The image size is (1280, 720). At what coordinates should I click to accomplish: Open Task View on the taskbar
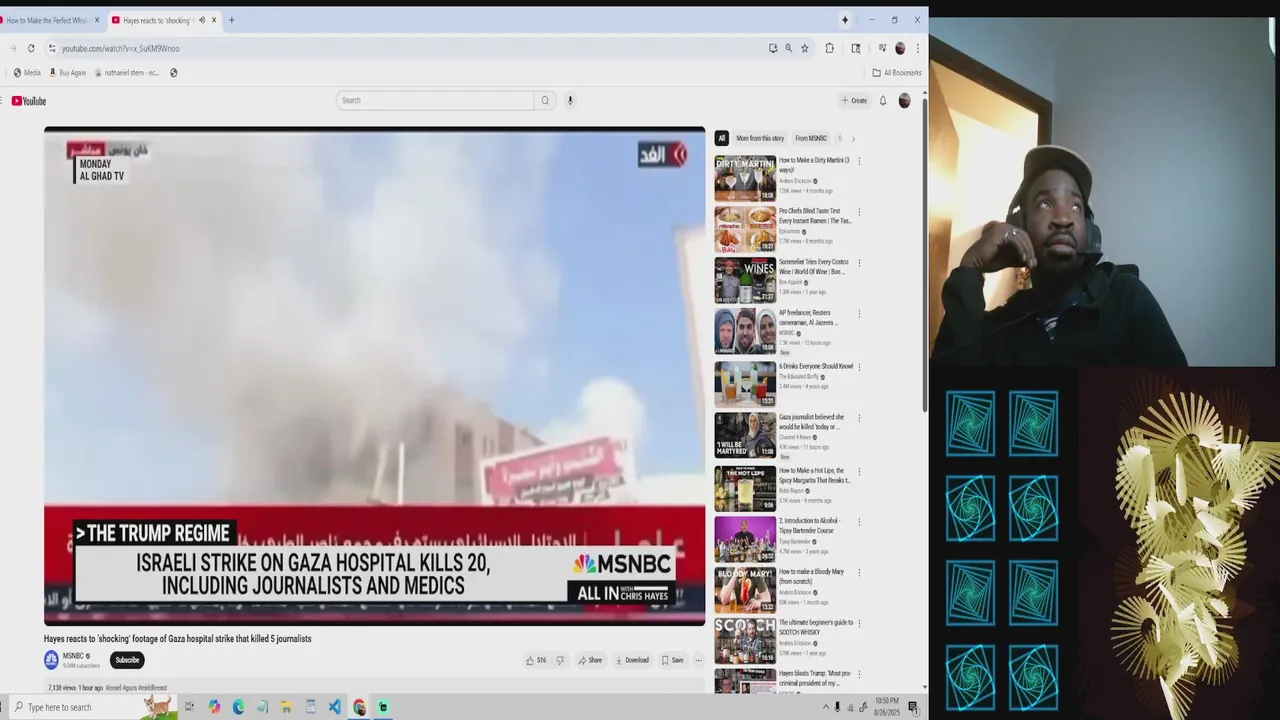coord(189,707)
